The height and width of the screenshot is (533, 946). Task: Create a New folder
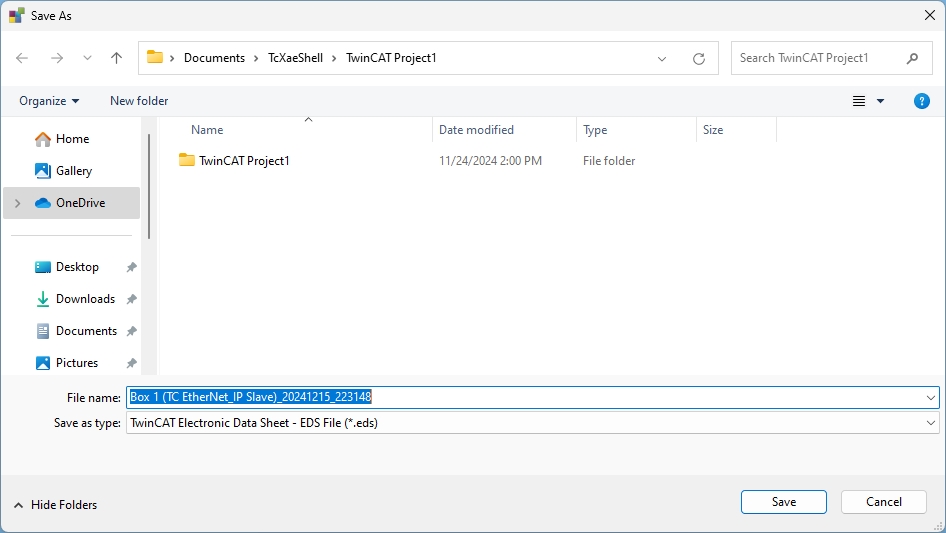pyautogui.click(x=139, y=101)
